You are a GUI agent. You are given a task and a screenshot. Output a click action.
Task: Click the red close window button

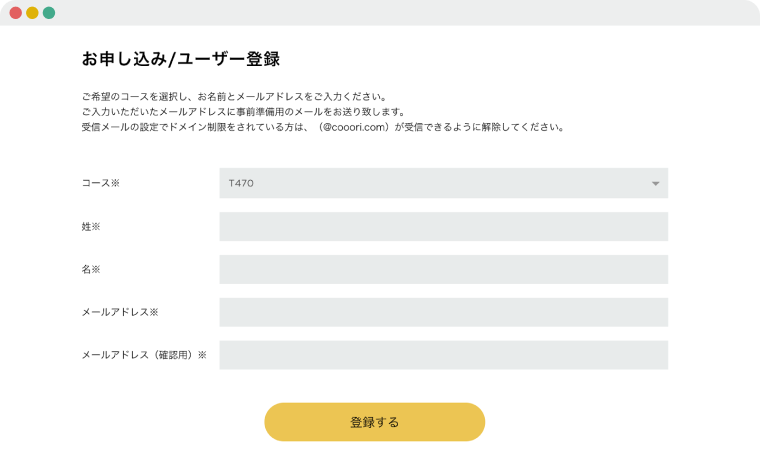click(16, 13)
